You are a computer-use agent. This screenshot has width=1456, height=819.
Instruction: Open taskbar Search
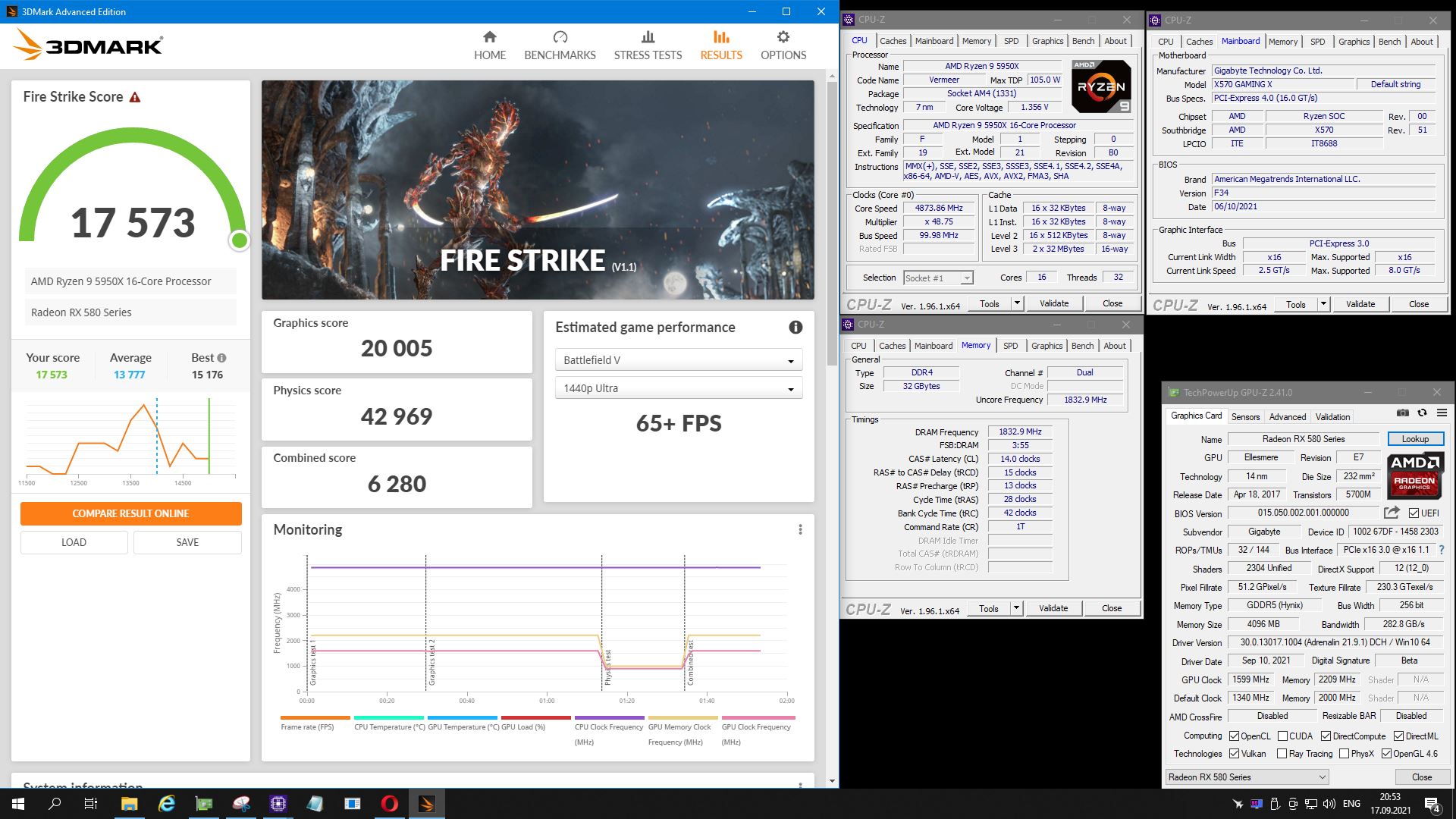pos(55,804)
